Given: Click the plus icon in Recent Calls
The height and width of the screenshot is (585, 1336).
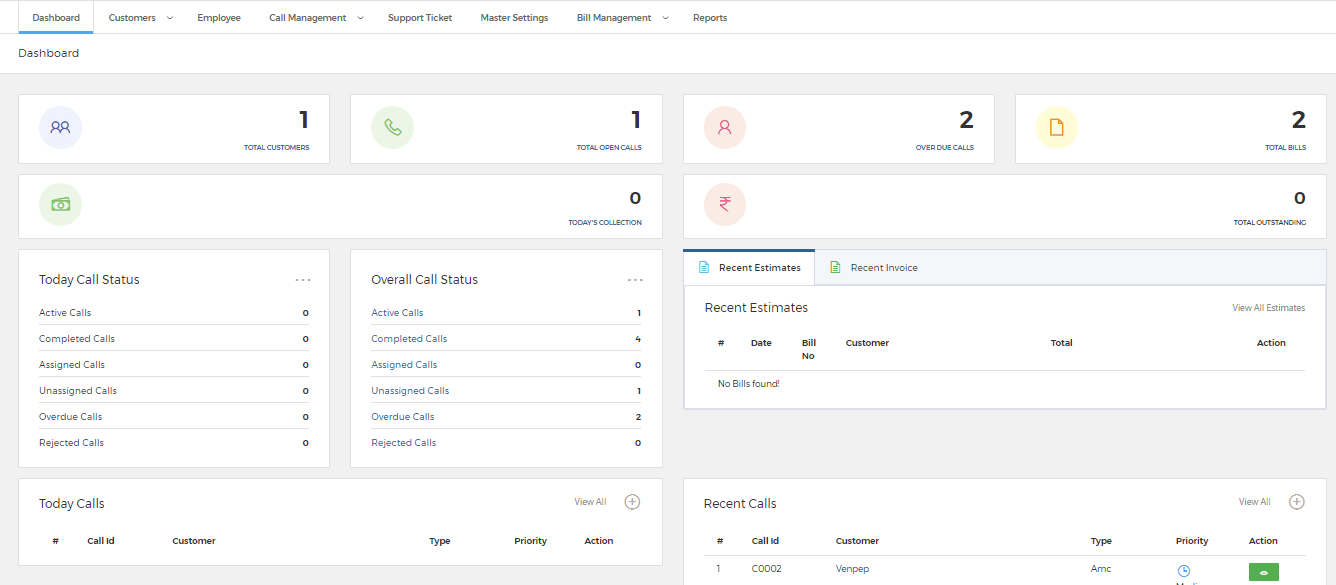Looking at the screenshot, I should coord(1296,502).
